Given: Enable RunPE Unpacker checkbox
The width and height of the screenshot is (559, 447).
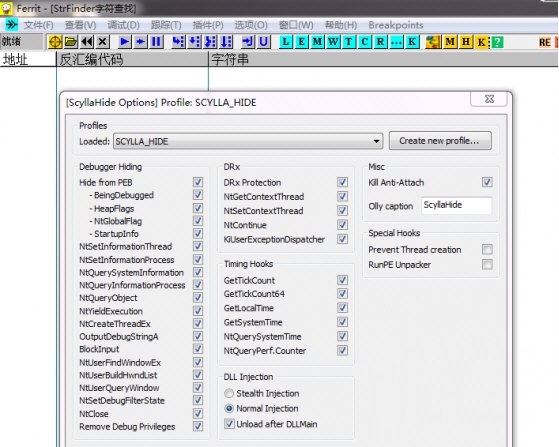Looking at the screenshot, I should click(487, 264).
